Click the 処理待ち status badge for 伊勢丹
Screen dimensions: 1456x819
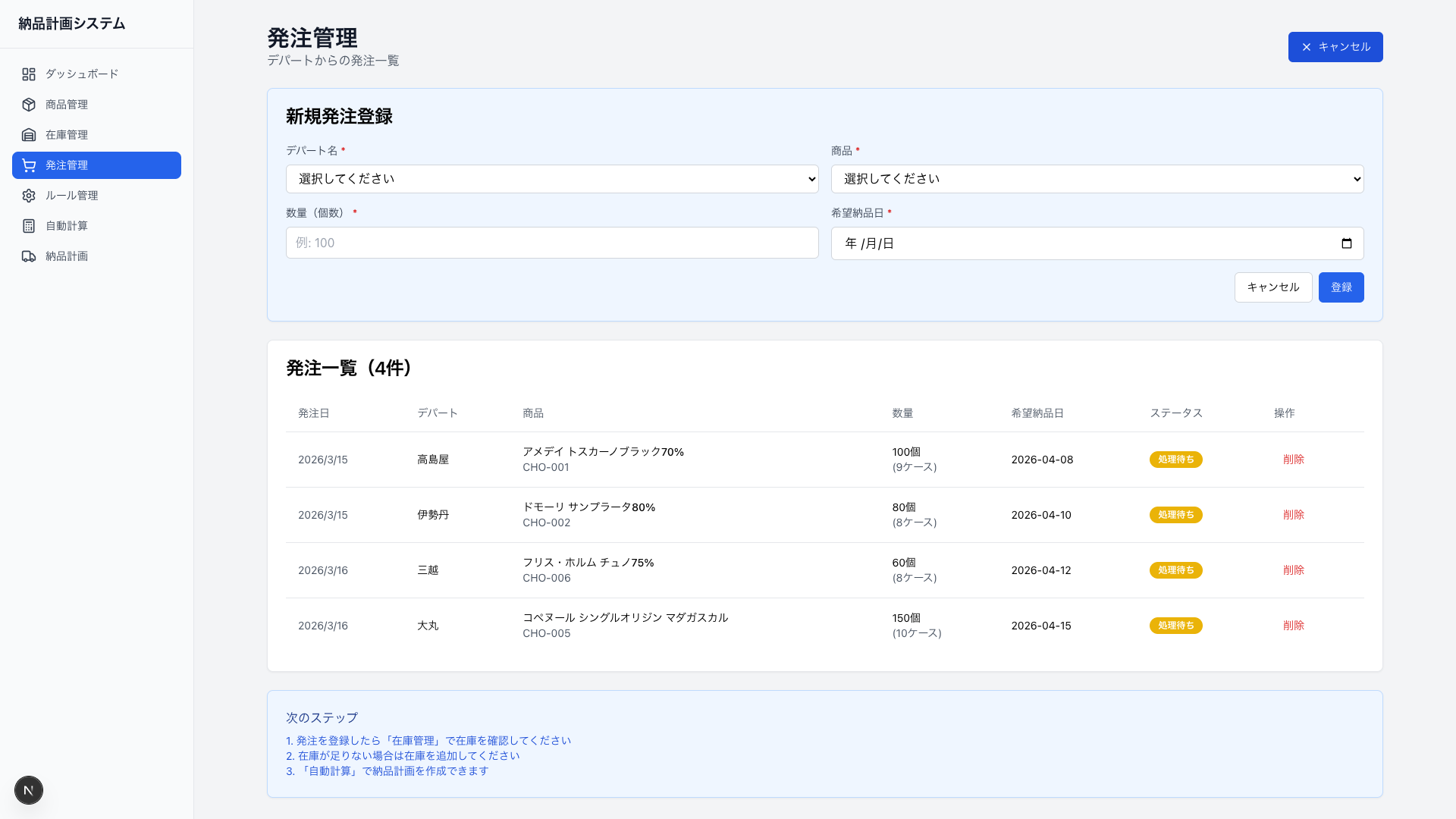[x=1175, y=515]
